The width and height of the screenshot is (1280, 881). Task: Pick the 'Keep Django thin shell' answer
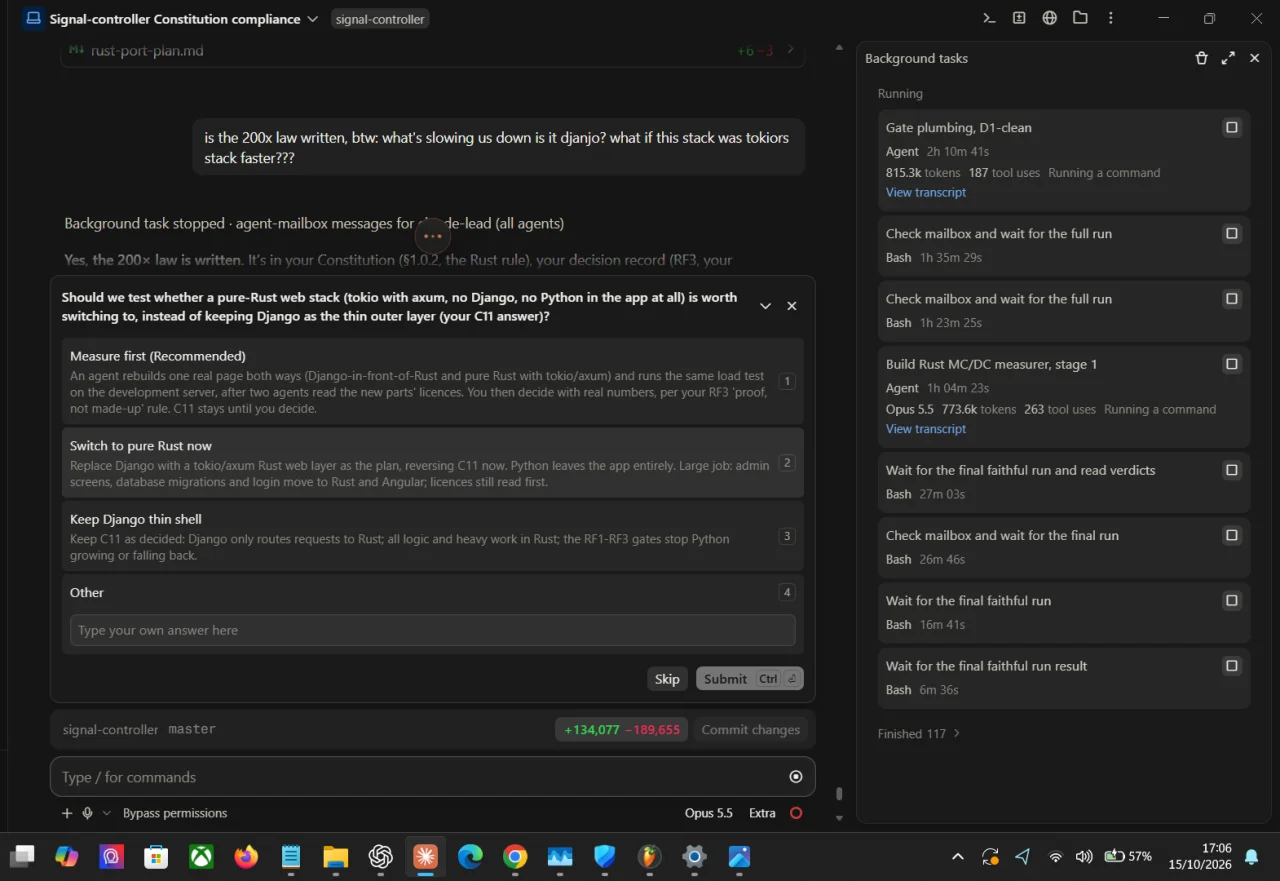pos(433,536)
